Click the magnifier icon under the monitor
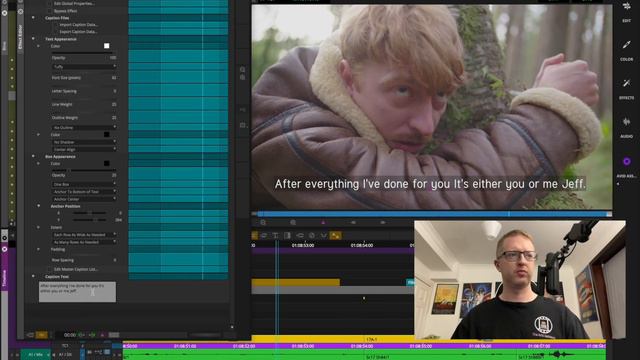The height and width of the screenshot is (360, 640). (x=293, y=222)
